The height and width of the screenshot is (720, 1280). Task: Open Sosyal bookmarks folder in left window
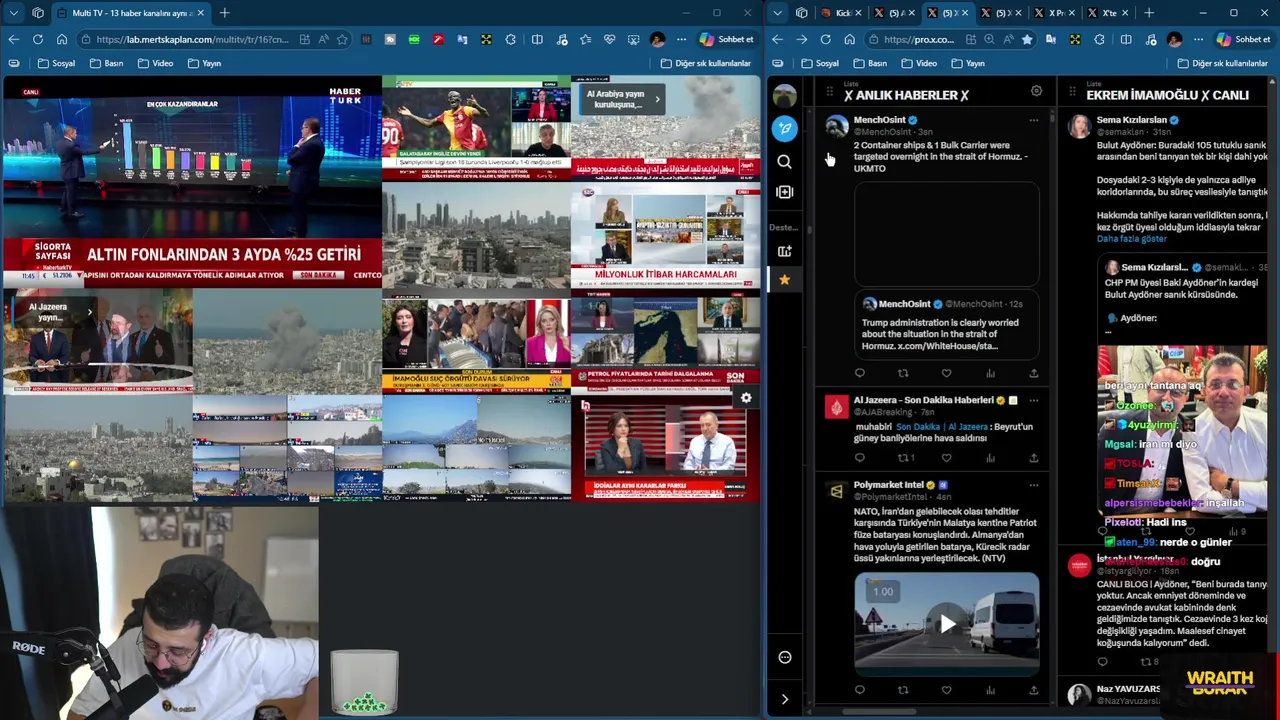[x=56, y=63]
